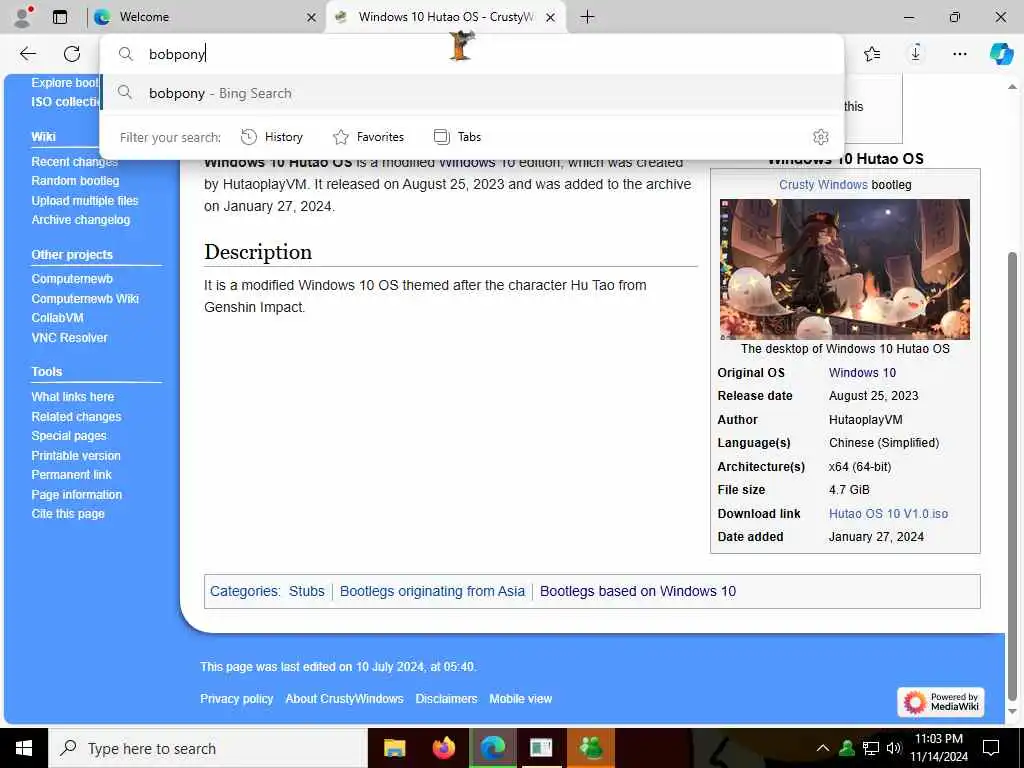Launch Firefox from the taskbar

tap(443, 748)
